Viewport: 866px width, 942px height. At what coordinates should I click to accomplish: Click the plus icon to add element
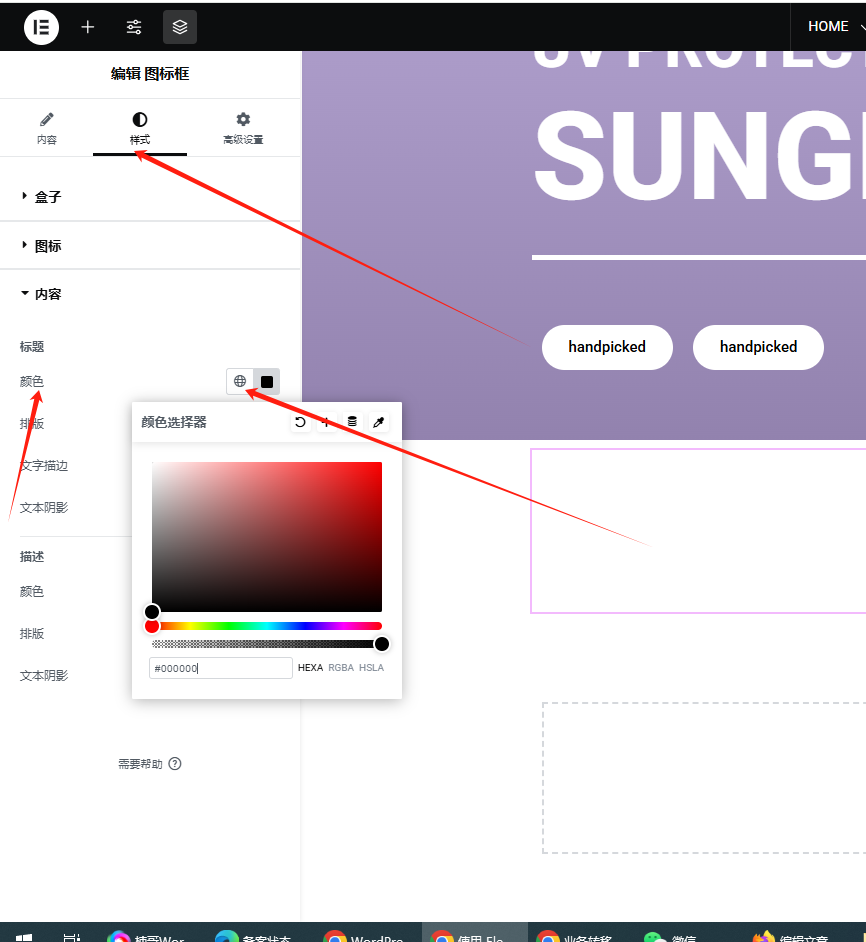(88, 27)
